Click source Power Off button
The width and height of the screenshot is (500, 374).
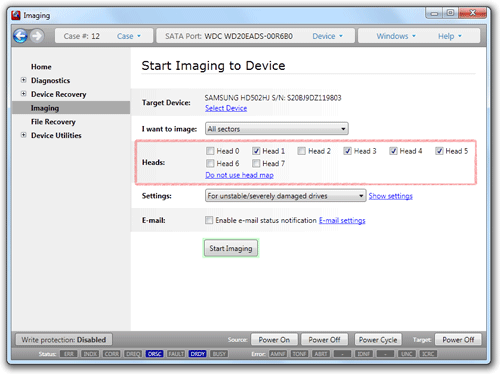(x=324, y=340)
